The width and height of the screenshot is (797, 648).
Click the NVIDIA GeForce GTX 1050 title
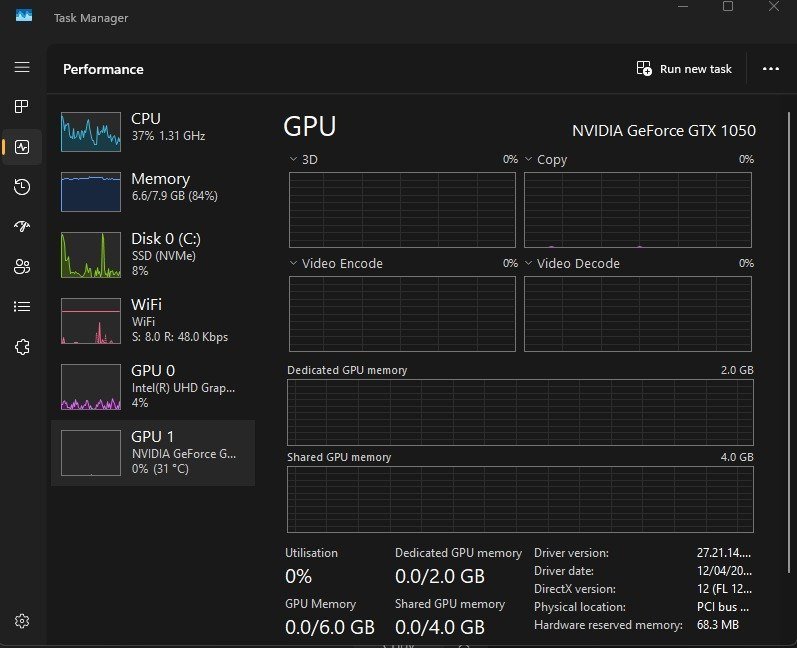click(x=664, y=131)
